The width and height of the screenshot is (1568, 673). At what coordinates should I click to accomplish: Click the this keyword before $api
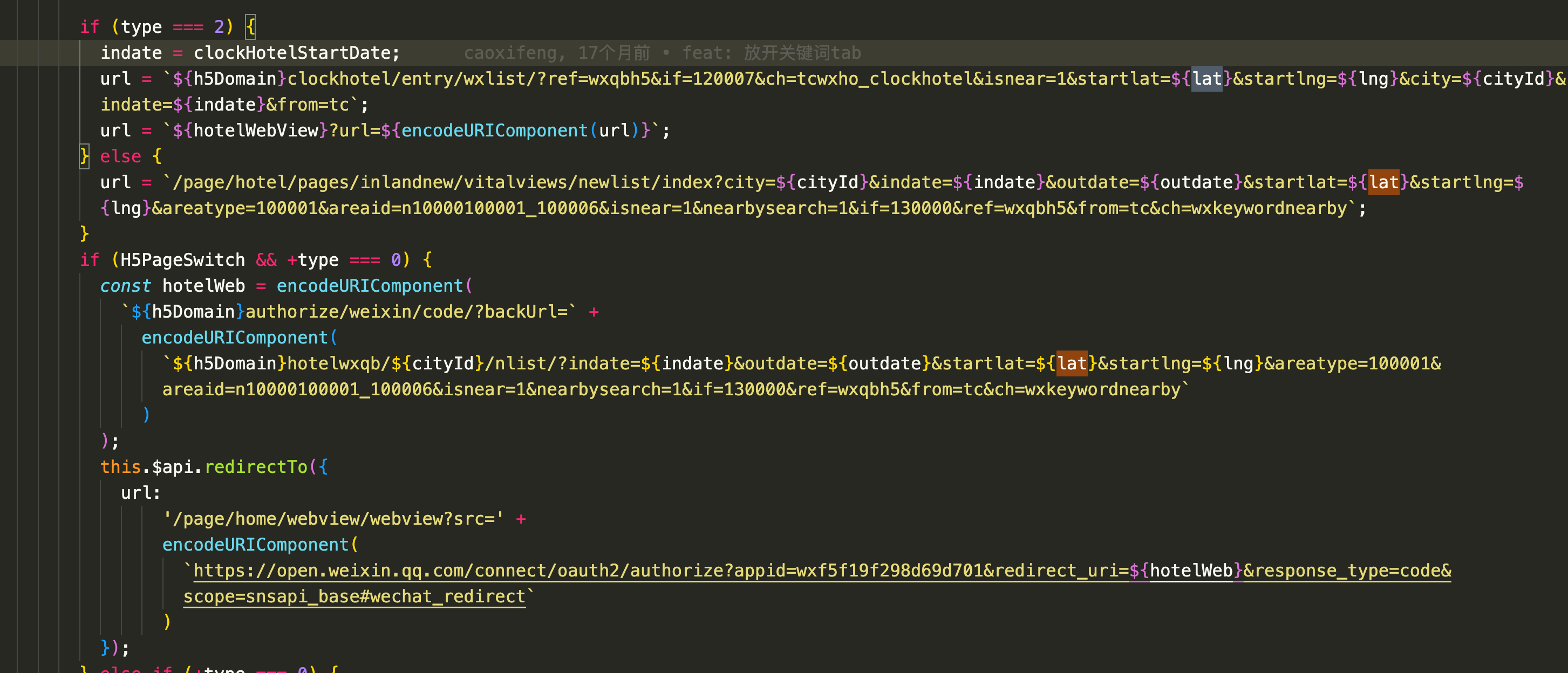click(120, 468)
